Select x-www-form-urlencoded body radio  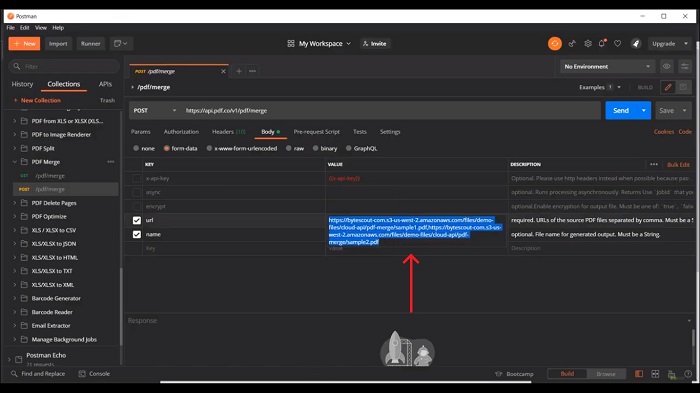tap(209, 148)
